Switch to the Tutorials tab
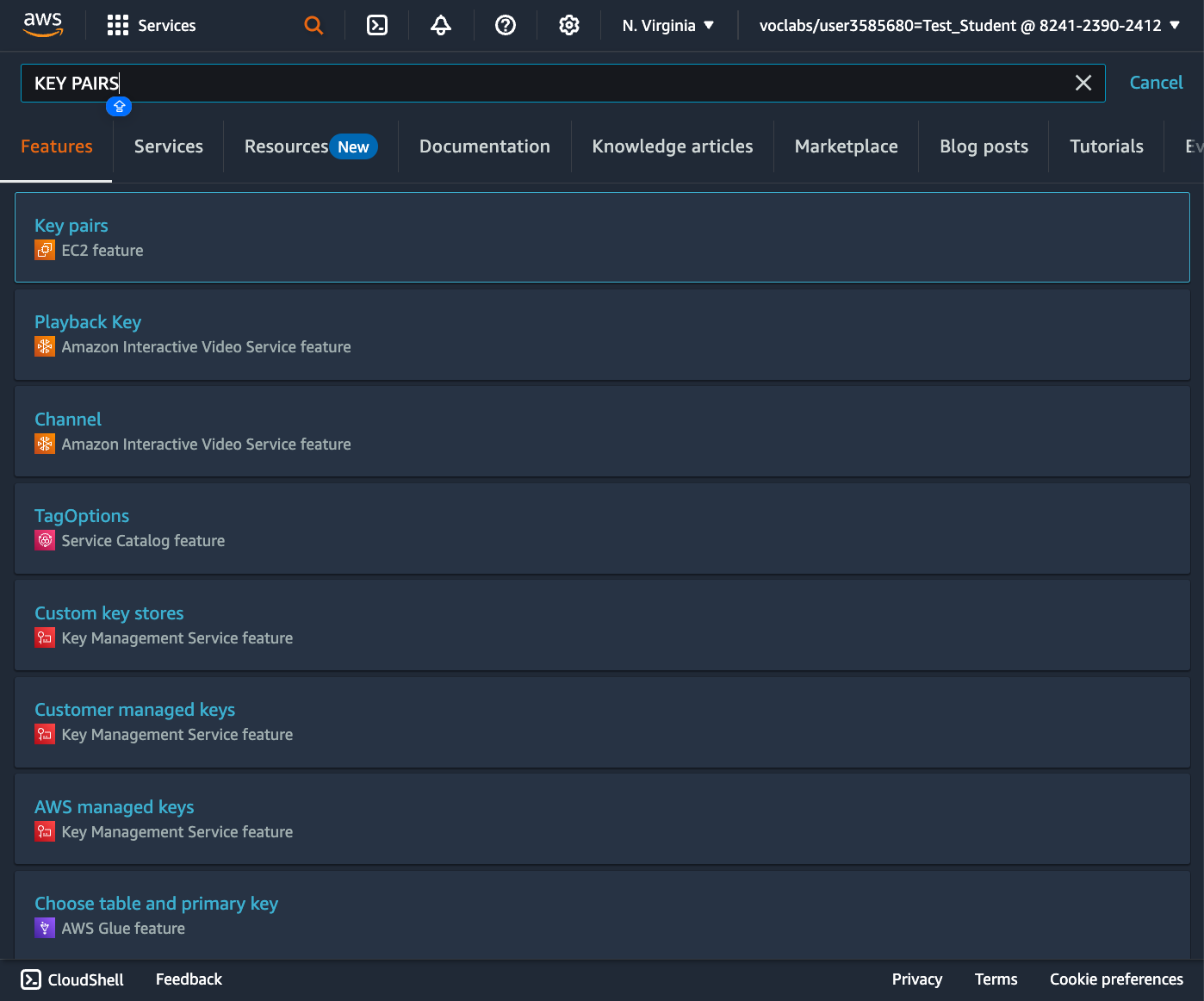Viewport: 1204px width, 1001px height. pyautogui.click(x=1107, y=146)
